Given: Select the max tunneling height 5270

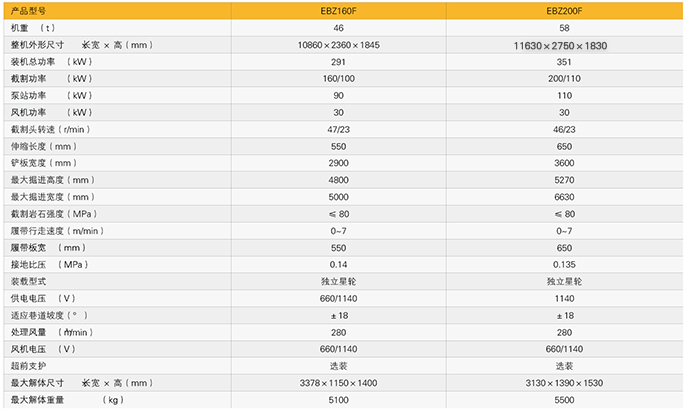Looking at the screenshot, I should 564,180.
